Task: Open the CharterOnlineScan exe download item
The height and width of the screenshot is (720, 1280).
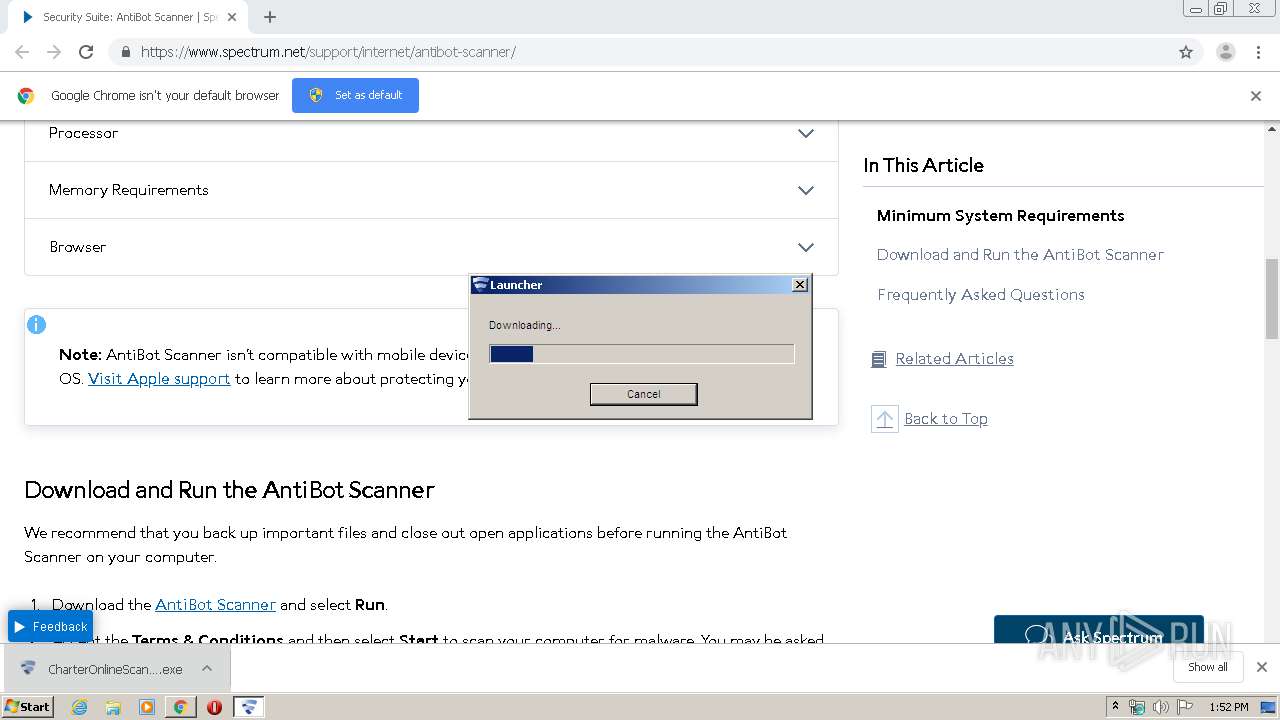Action: [103, 669]
